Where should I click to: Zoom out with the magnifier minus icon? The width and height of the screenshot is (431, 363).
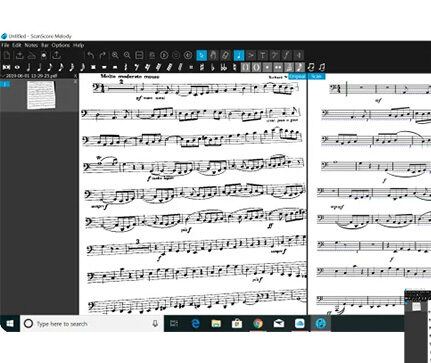tap(127, 55)
